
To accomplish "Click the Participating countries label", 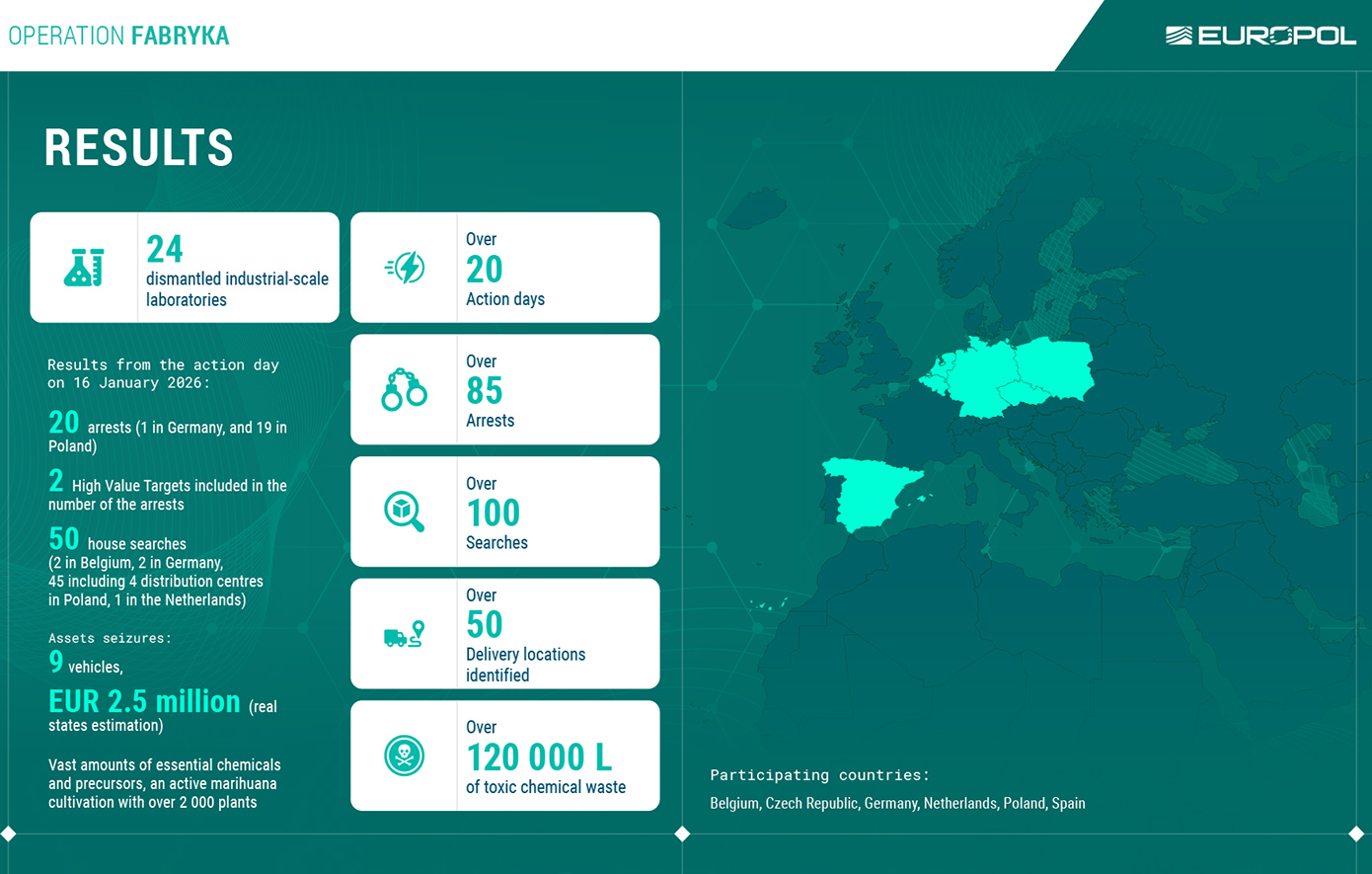I will point(819,775).
